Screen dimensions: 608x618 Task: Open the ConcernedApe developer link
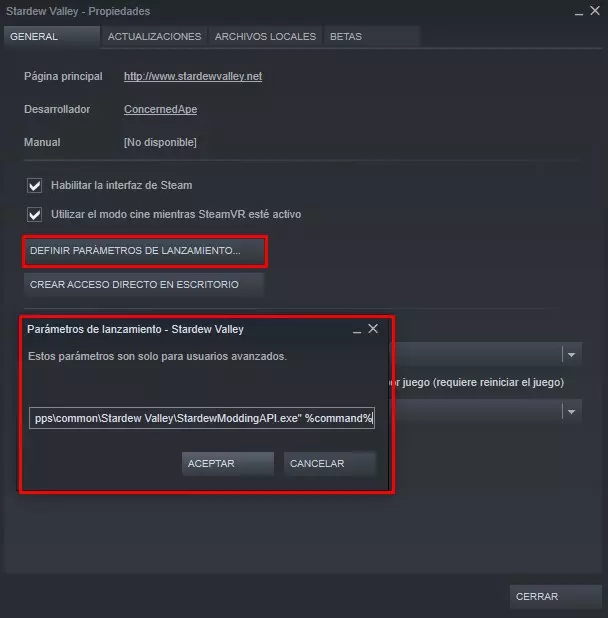click(x=160, y=109)
